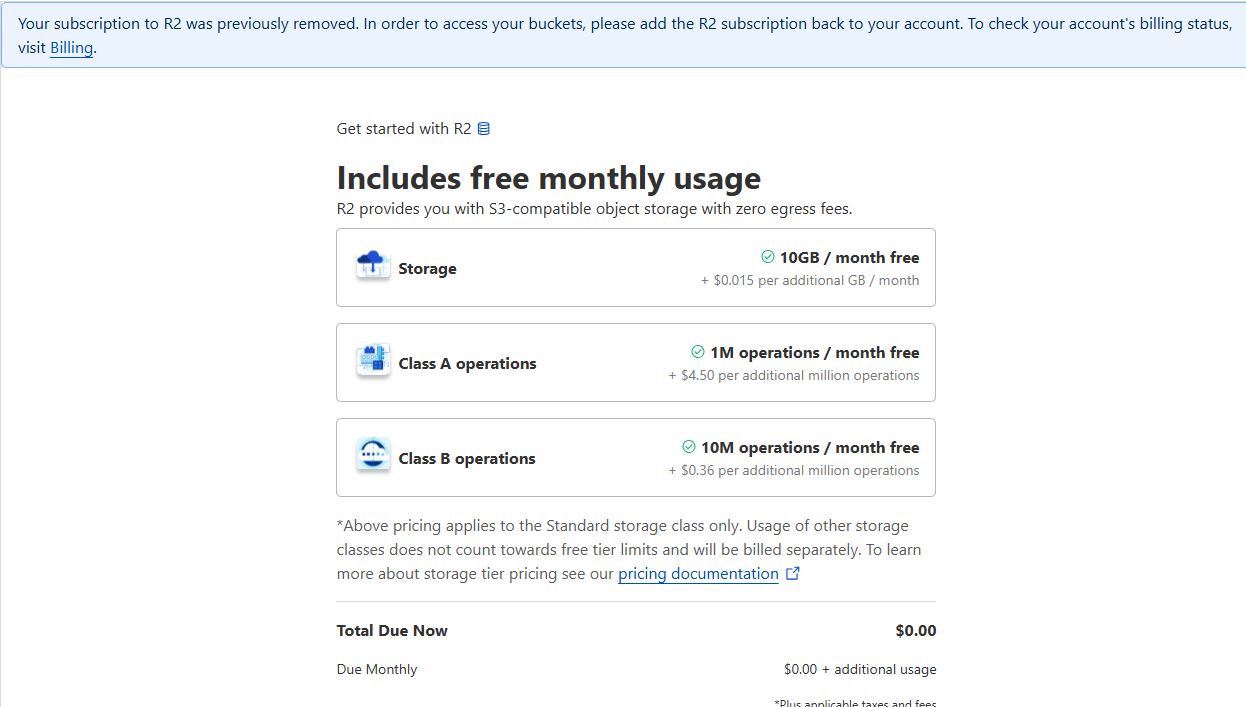Click green checkmark next to 10GB free
The width and height of the screenshot is (1246, 707).
click(768, 257)
